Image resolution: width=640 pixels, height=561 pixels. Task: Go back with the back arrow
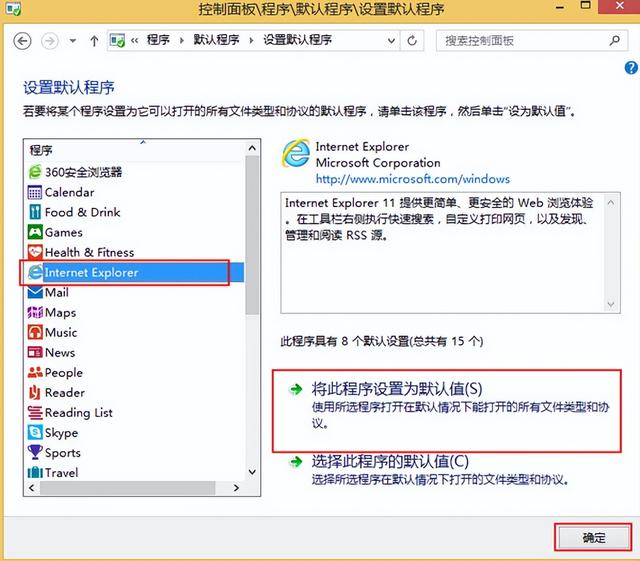(22, 41)
